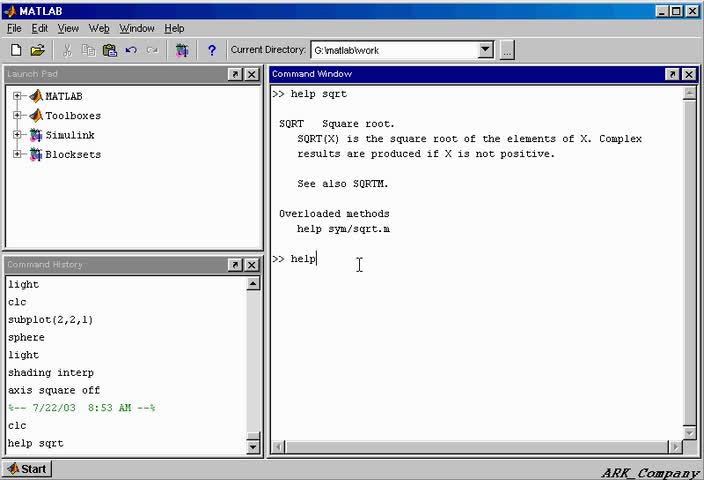This screenshot has height=480, width=704.
Task: Expand the Simulink tree node
Action: pyautogui.click(x=17, y=135)
